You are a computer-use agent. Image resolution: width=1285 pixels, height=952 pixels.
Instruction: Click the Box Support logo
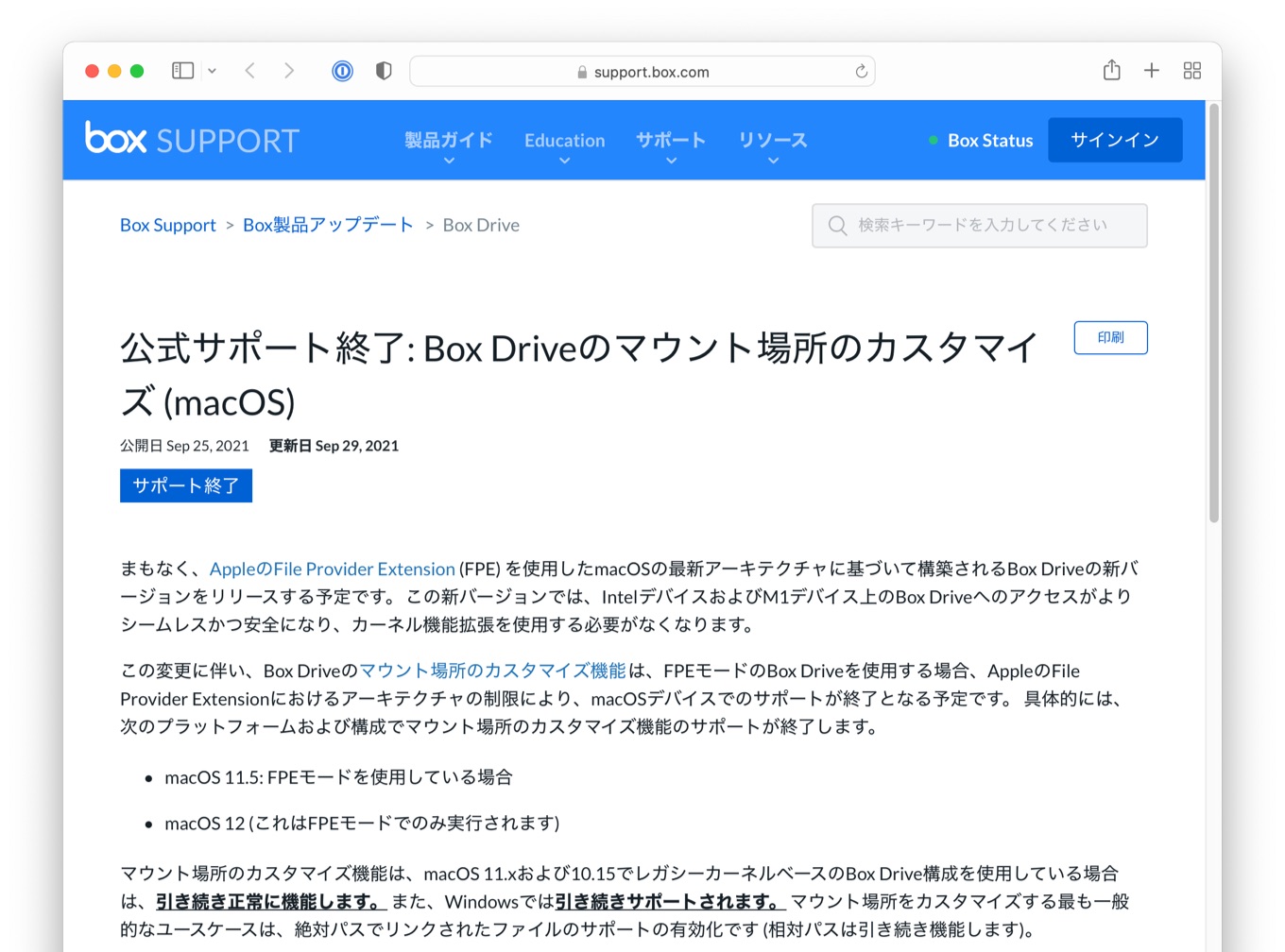pyautogui.click(x=191, y=139)
